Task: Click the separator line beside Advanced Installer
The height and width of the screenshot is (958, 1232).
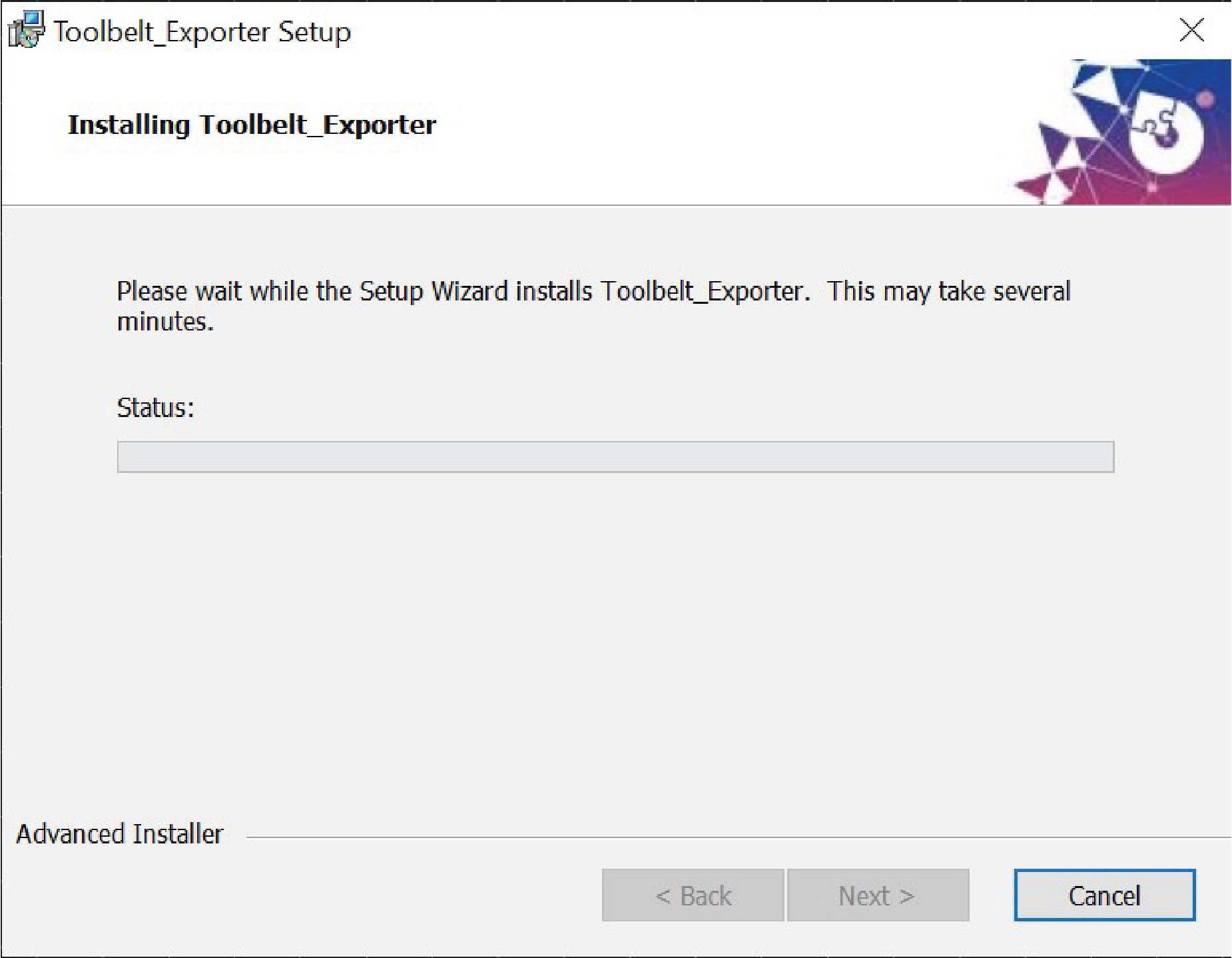Action: [x=738, y=837]
